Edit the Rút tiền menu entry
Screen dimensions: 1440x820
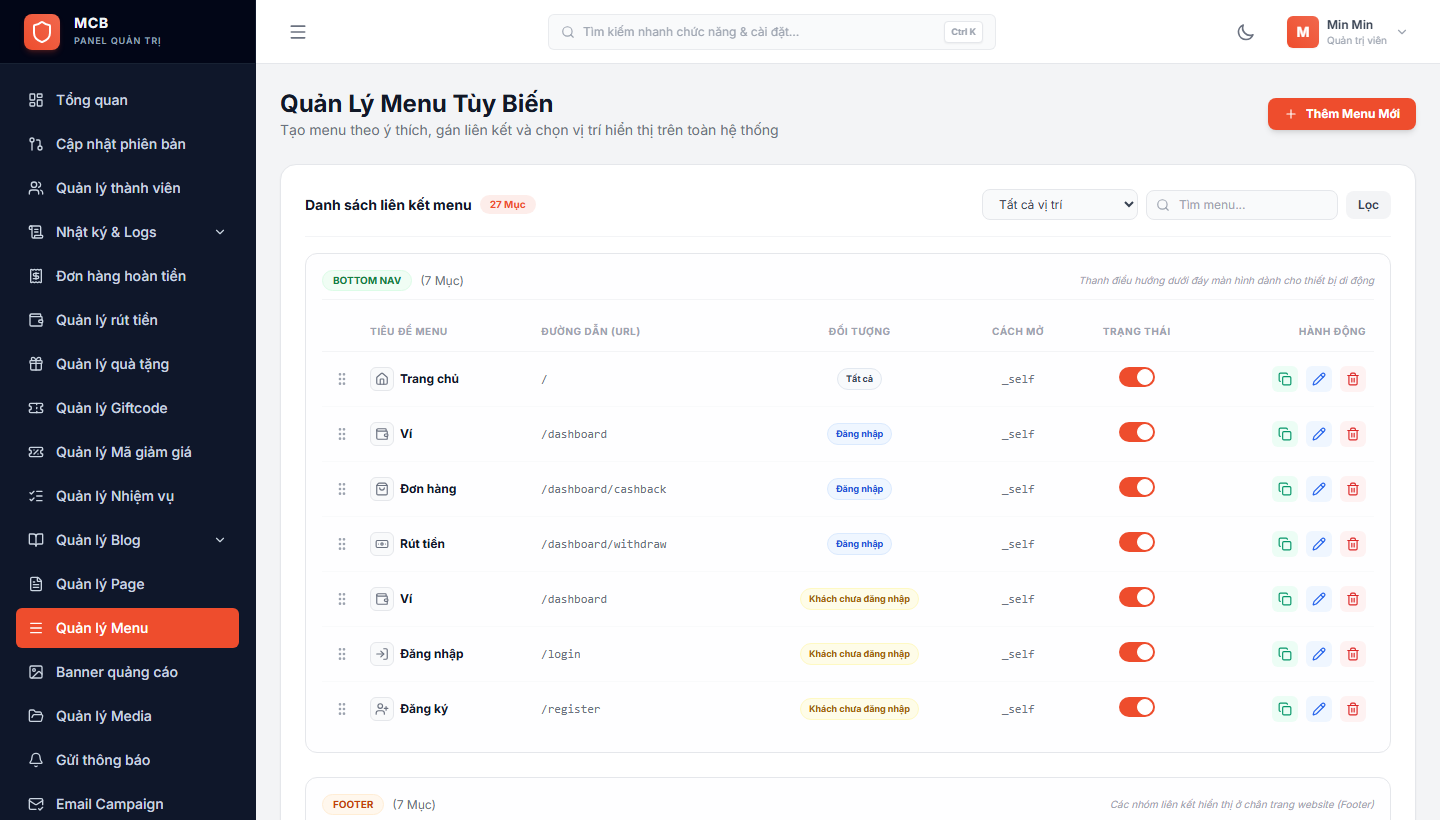coord(1319,544)
